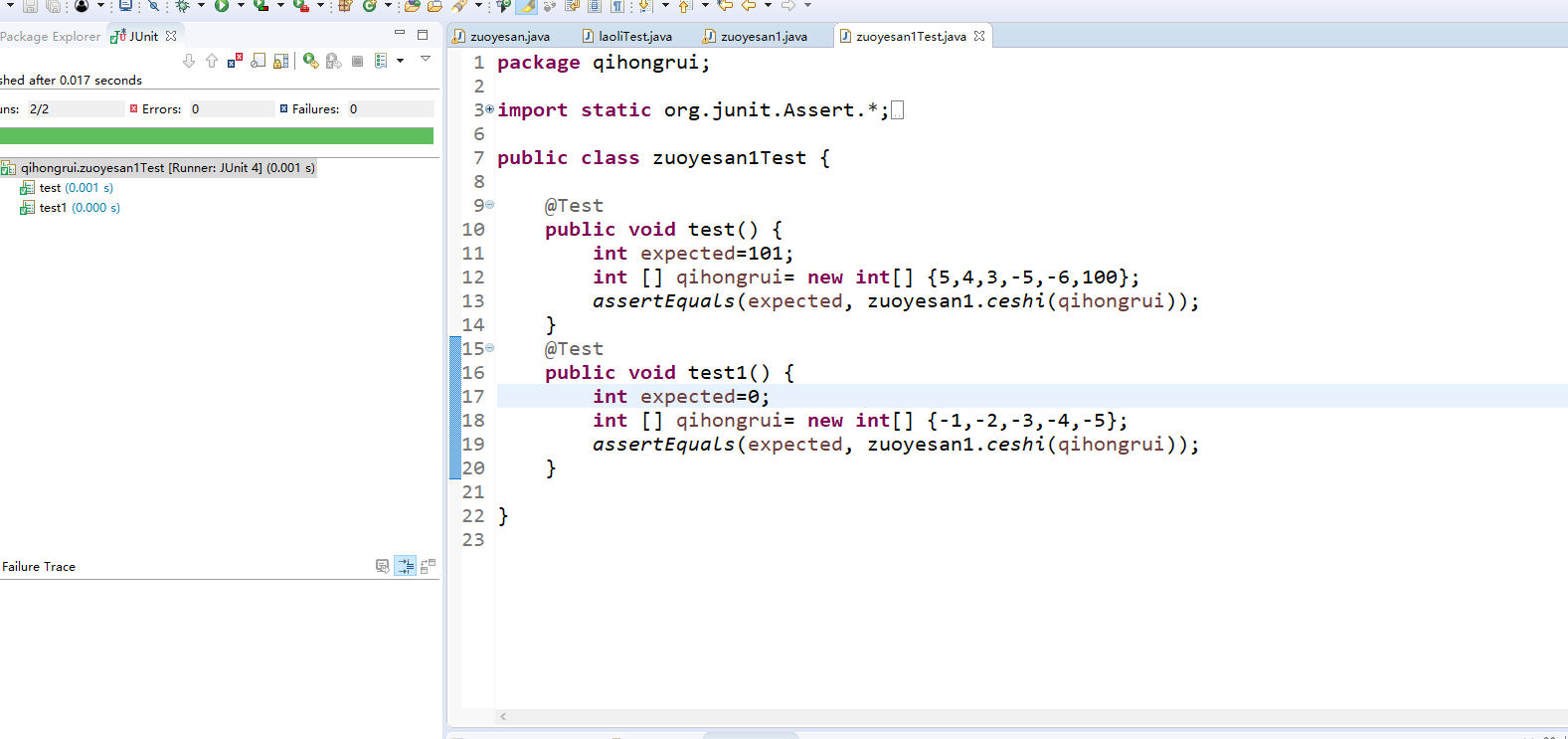Screen dimensions: 1568x739
Task: Open the Test Run History dropdown arrow
Action: [400, 61]
